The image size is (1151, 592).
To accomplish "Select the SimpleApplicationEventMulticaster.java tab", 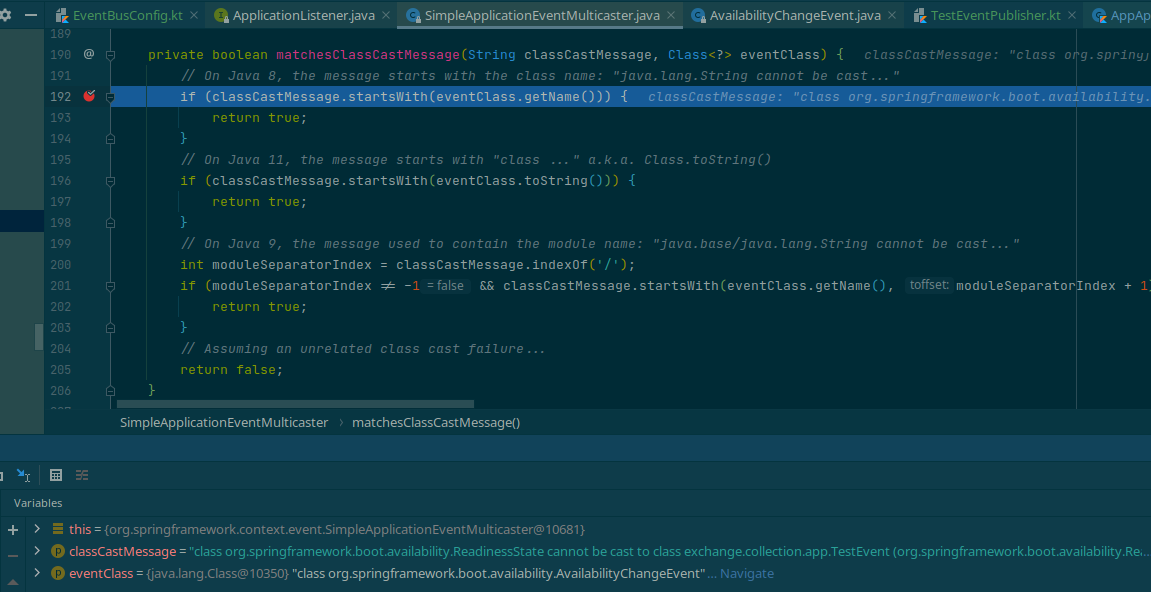I will 542,15.
